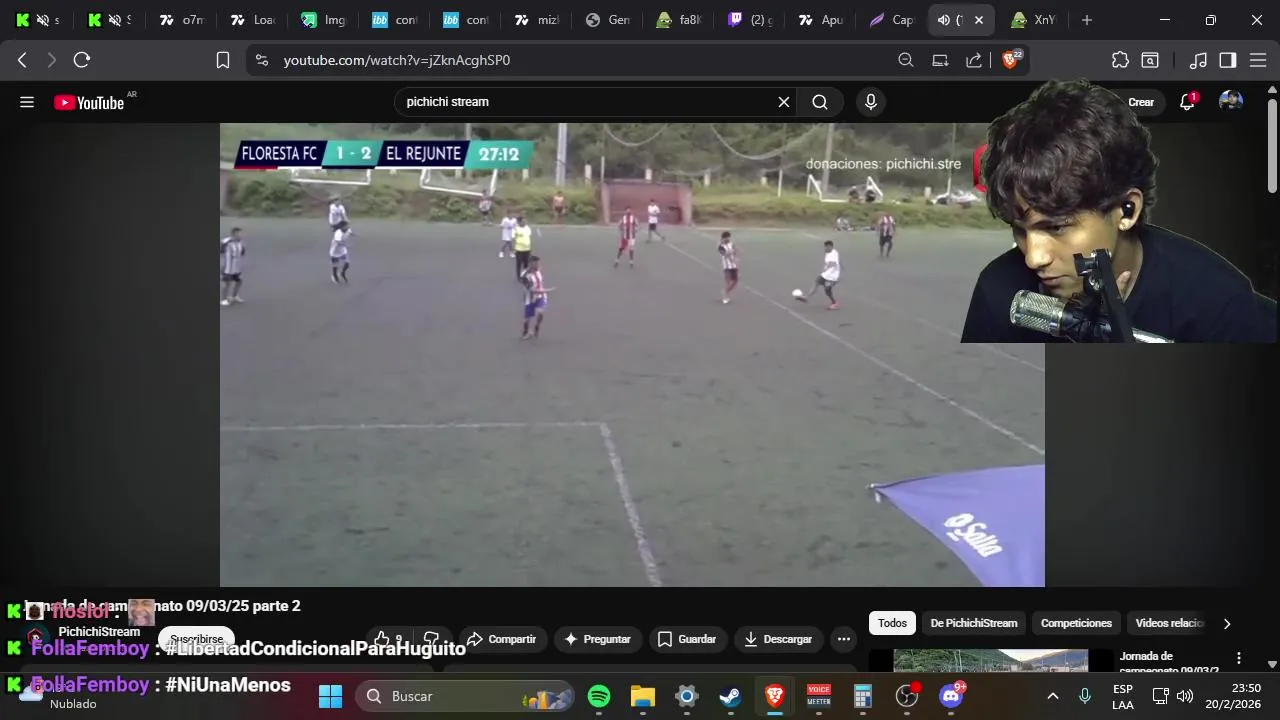Select the Competiciones filter chip
Image resolution: width=1280 pixels, height=720 pixels.
coord(1076,623)
